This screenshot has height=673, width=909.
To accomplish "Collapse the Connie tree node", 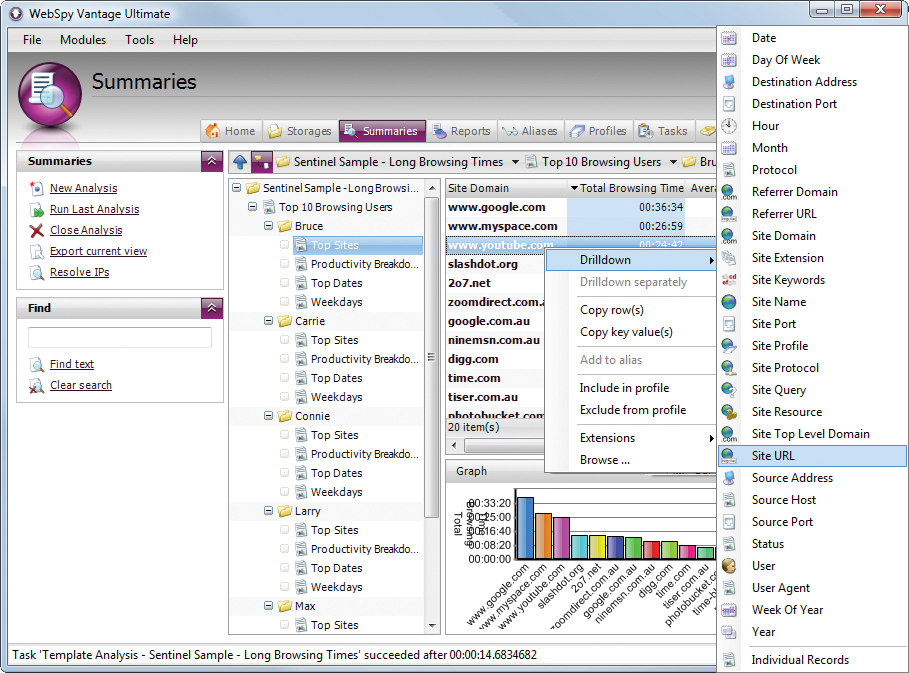I will point(270,416).
